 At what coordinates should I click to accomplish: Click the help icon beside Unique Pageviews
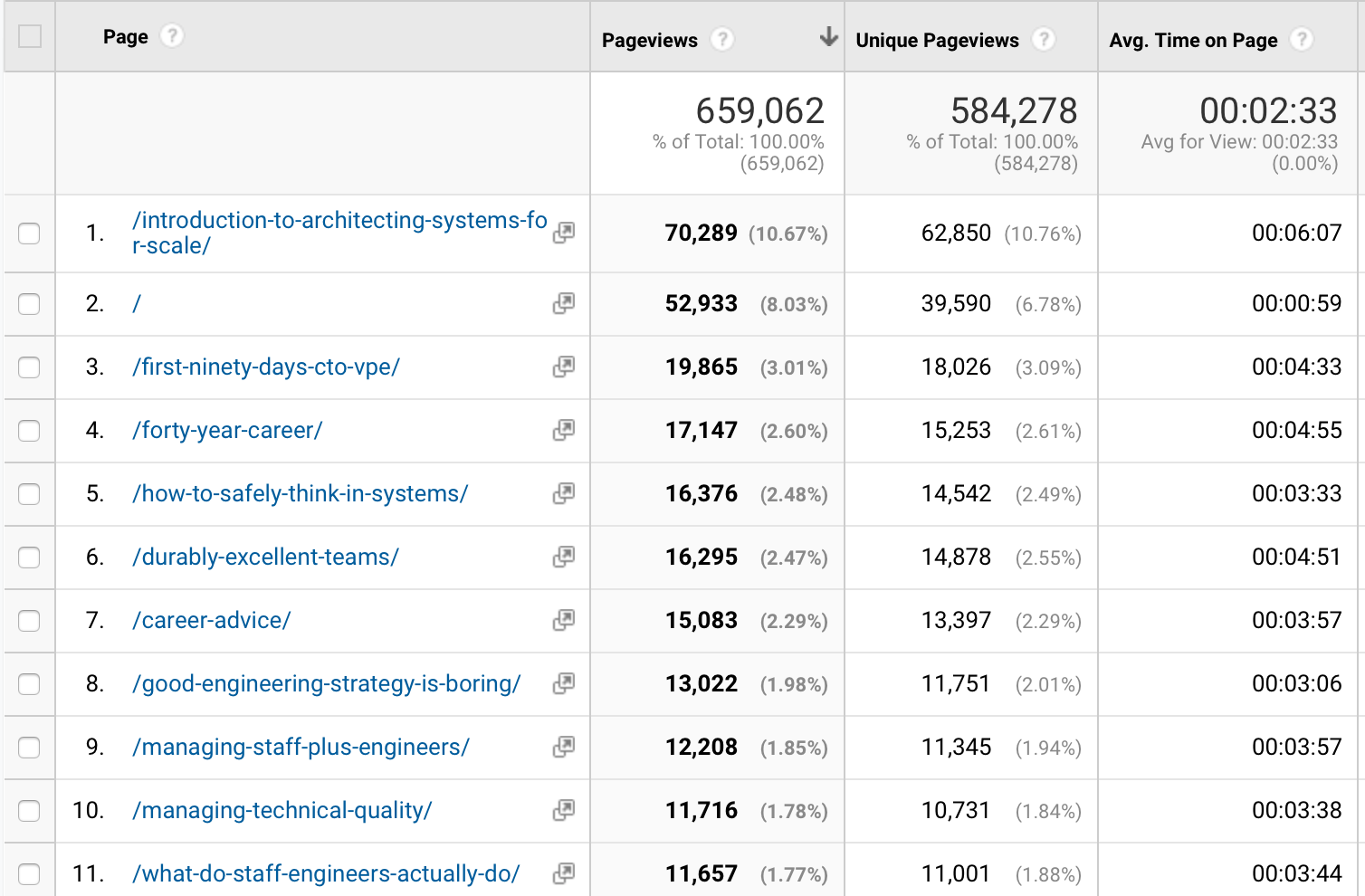(x=1045, y=40)
